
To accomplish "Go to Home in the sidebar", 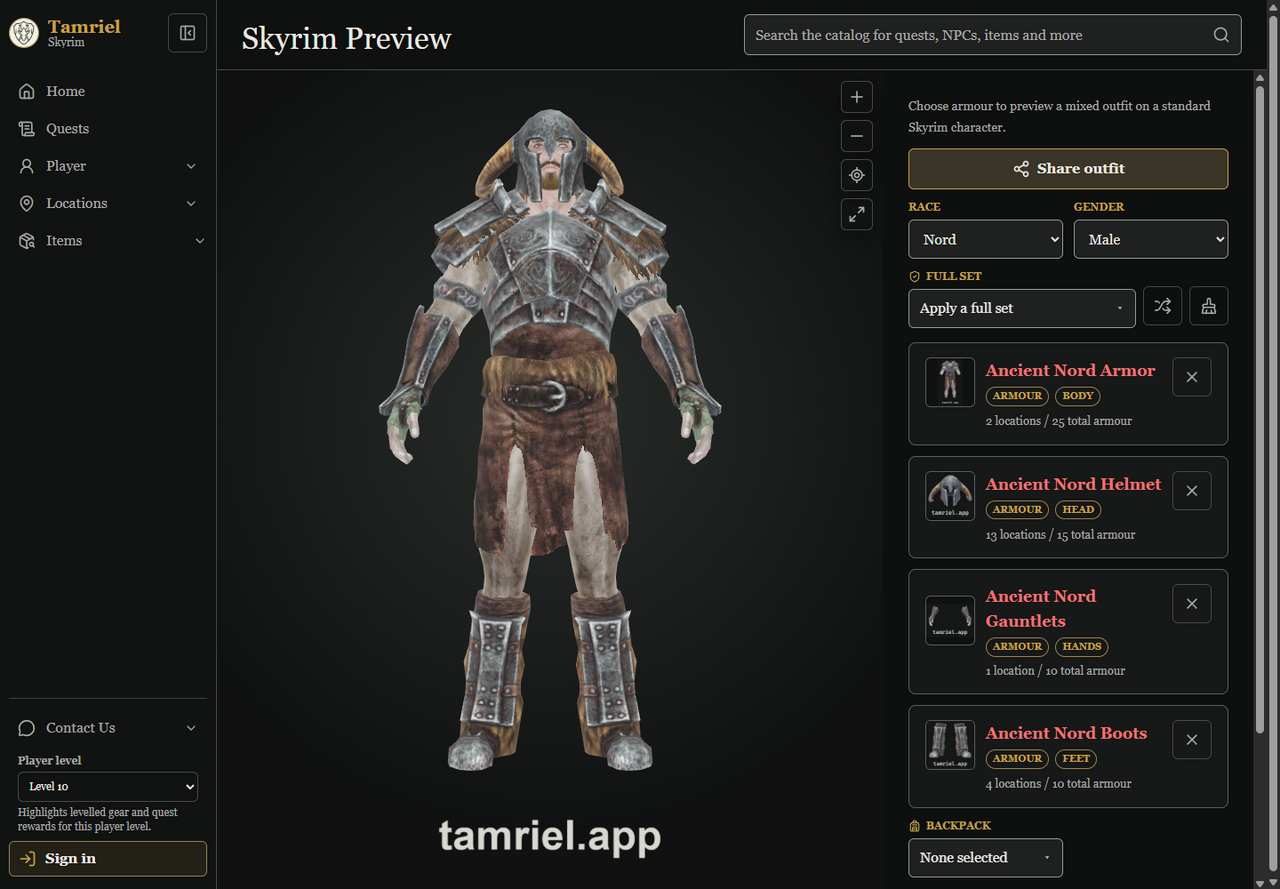I will [x=108, y=91].
